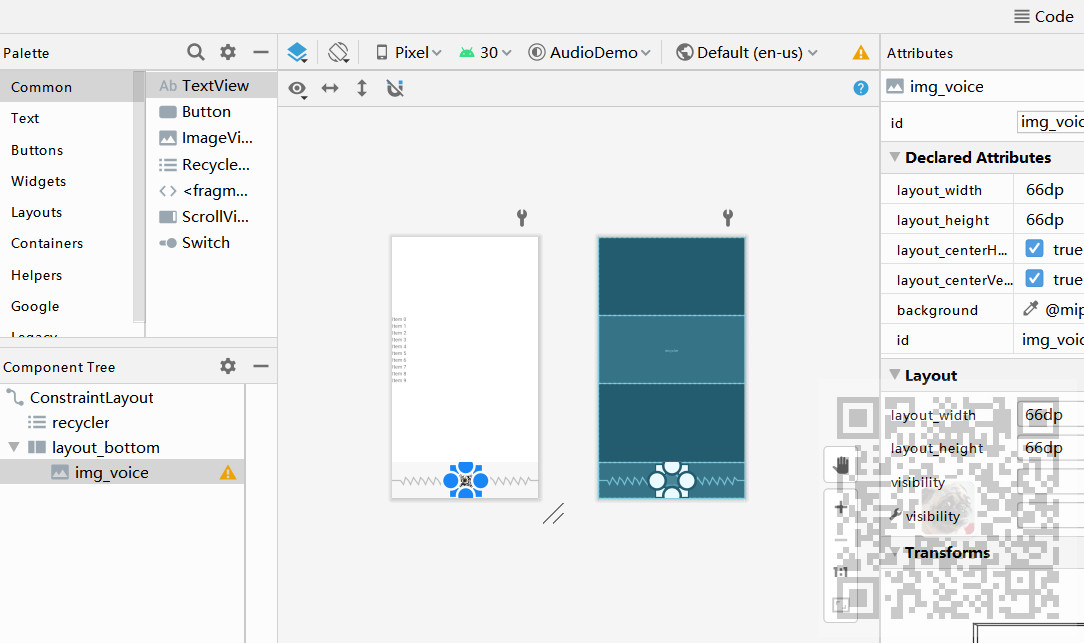Image resolution: width=1084 pixels, height=643 pixels.
Task: Open the layout warnings indicator
Action: 861,53
